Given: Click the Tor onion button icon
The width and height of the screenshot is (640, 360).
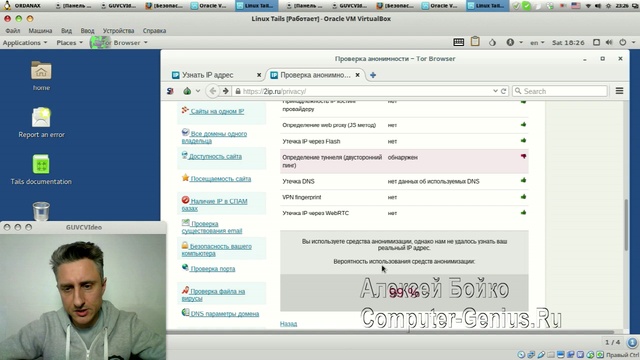Looking at the screenshot, I should coord(187,91).
